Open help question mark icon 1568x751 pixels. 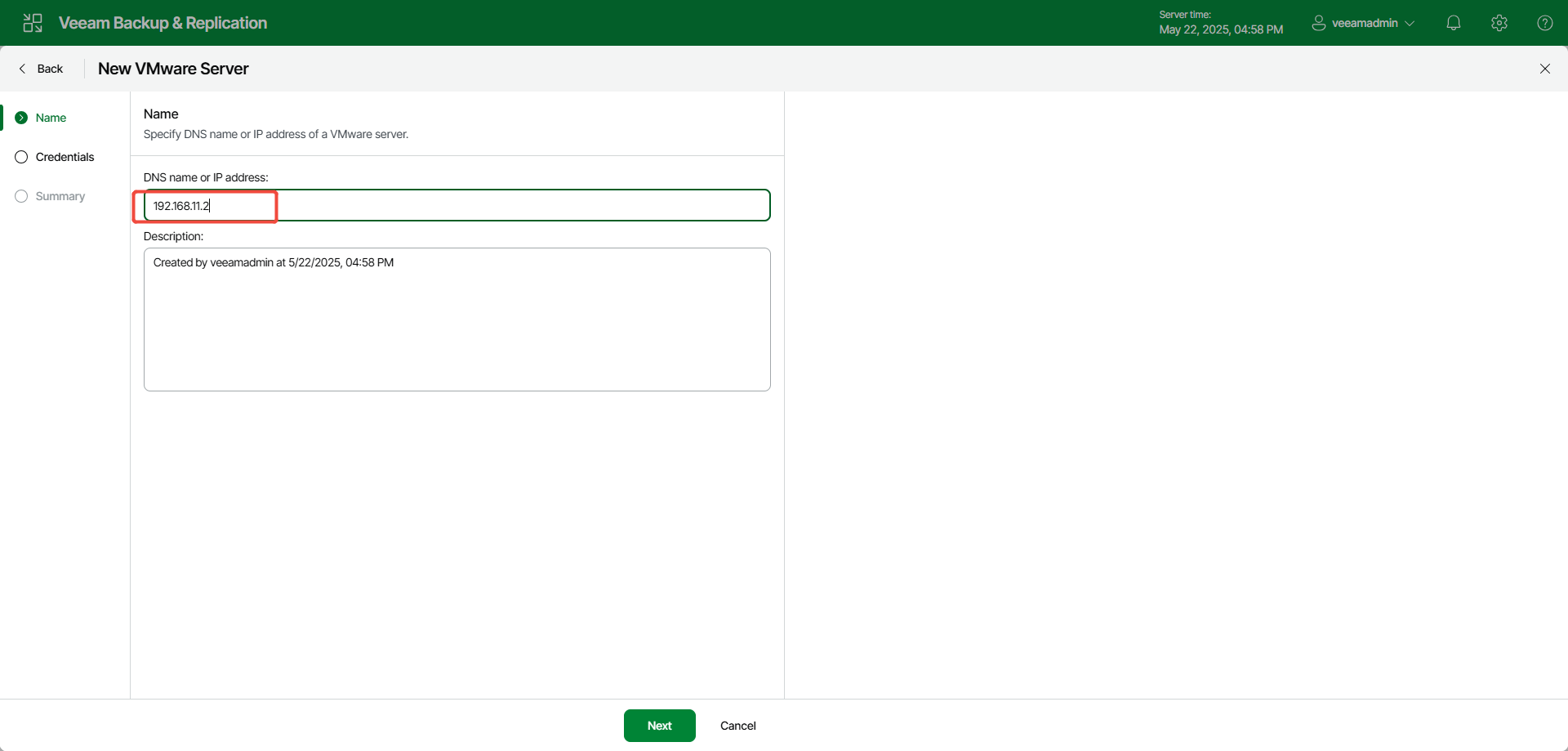tap(1545, 23)
